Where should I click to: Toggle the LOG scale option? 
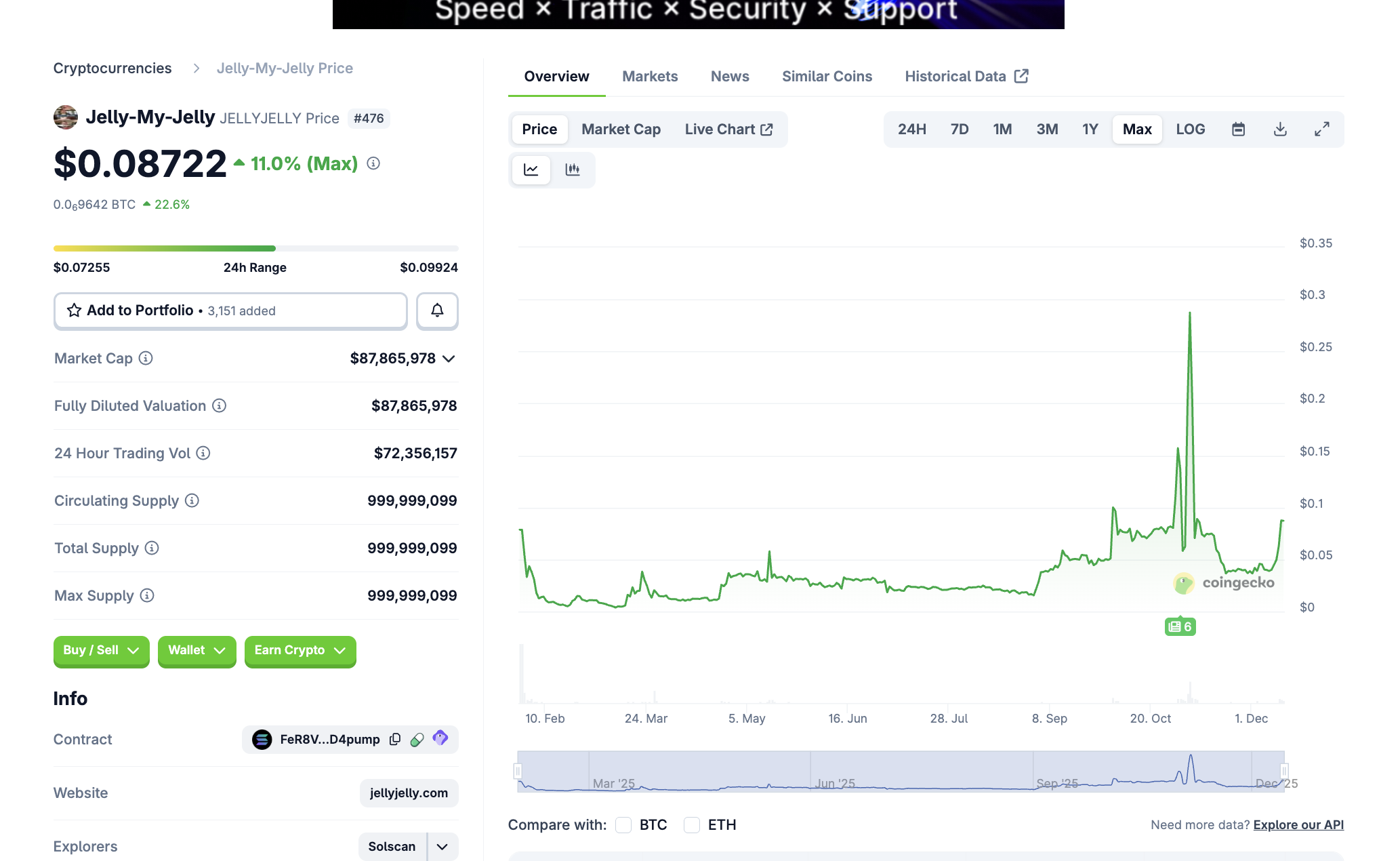click(1190, 129)
